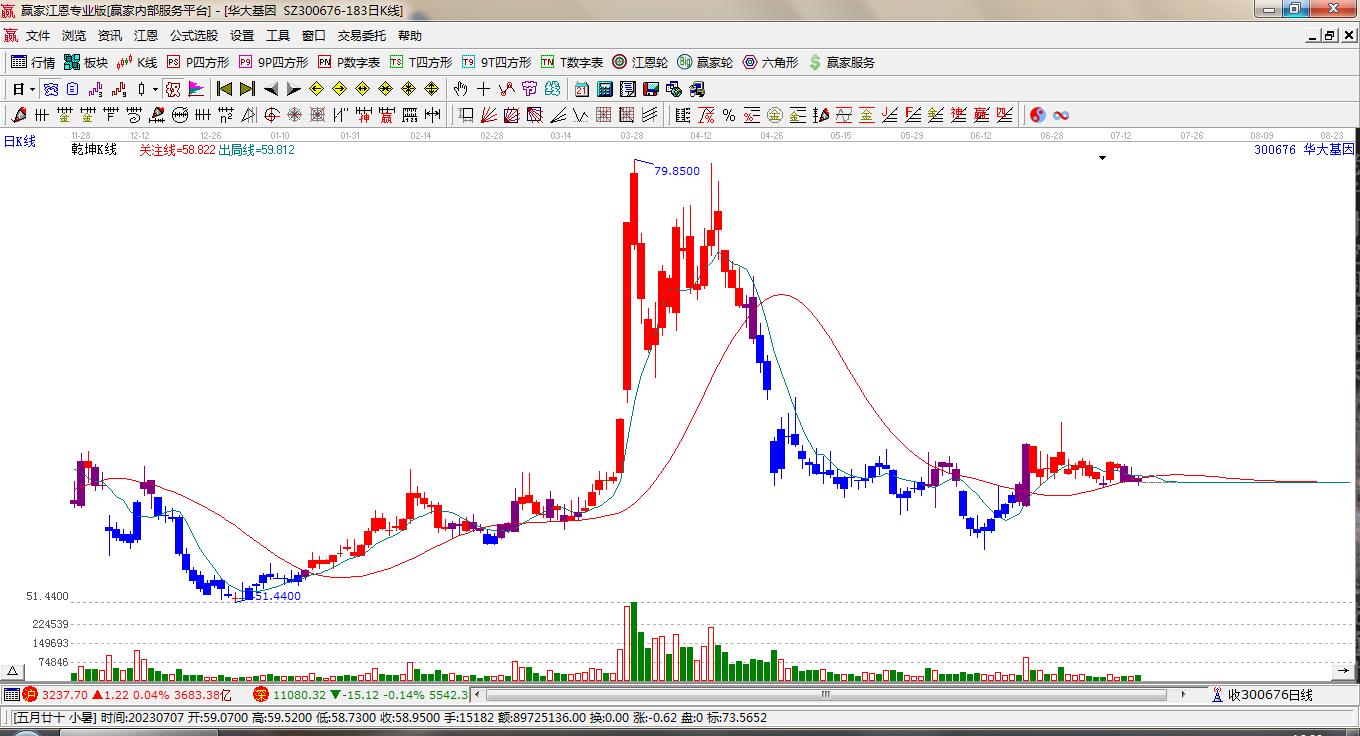Viewport: 1360px width, 736px height.
Task: Click the floppy disk save icon
Action: [x=651, y=89]
